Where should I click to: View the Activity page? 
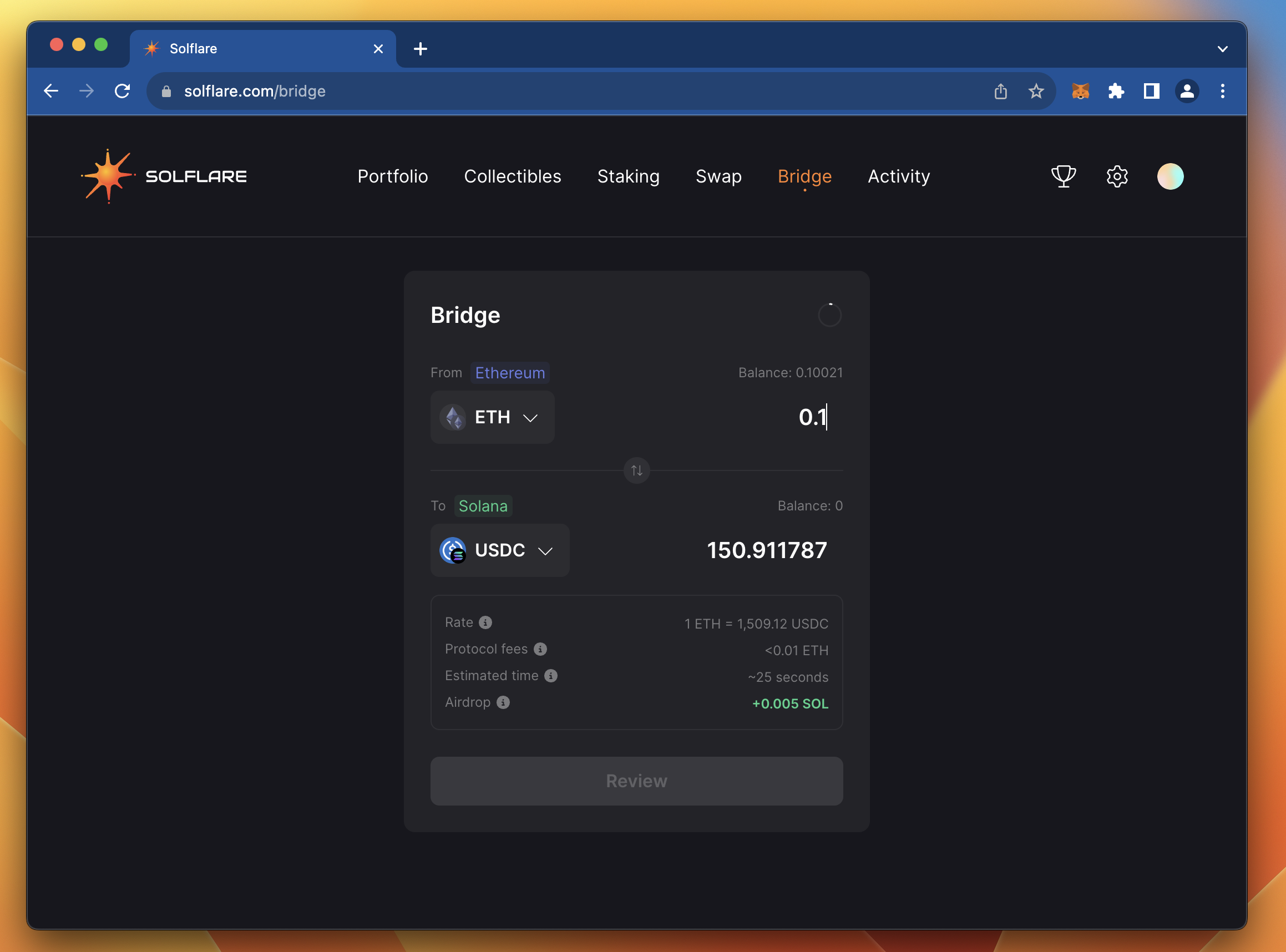899,176
